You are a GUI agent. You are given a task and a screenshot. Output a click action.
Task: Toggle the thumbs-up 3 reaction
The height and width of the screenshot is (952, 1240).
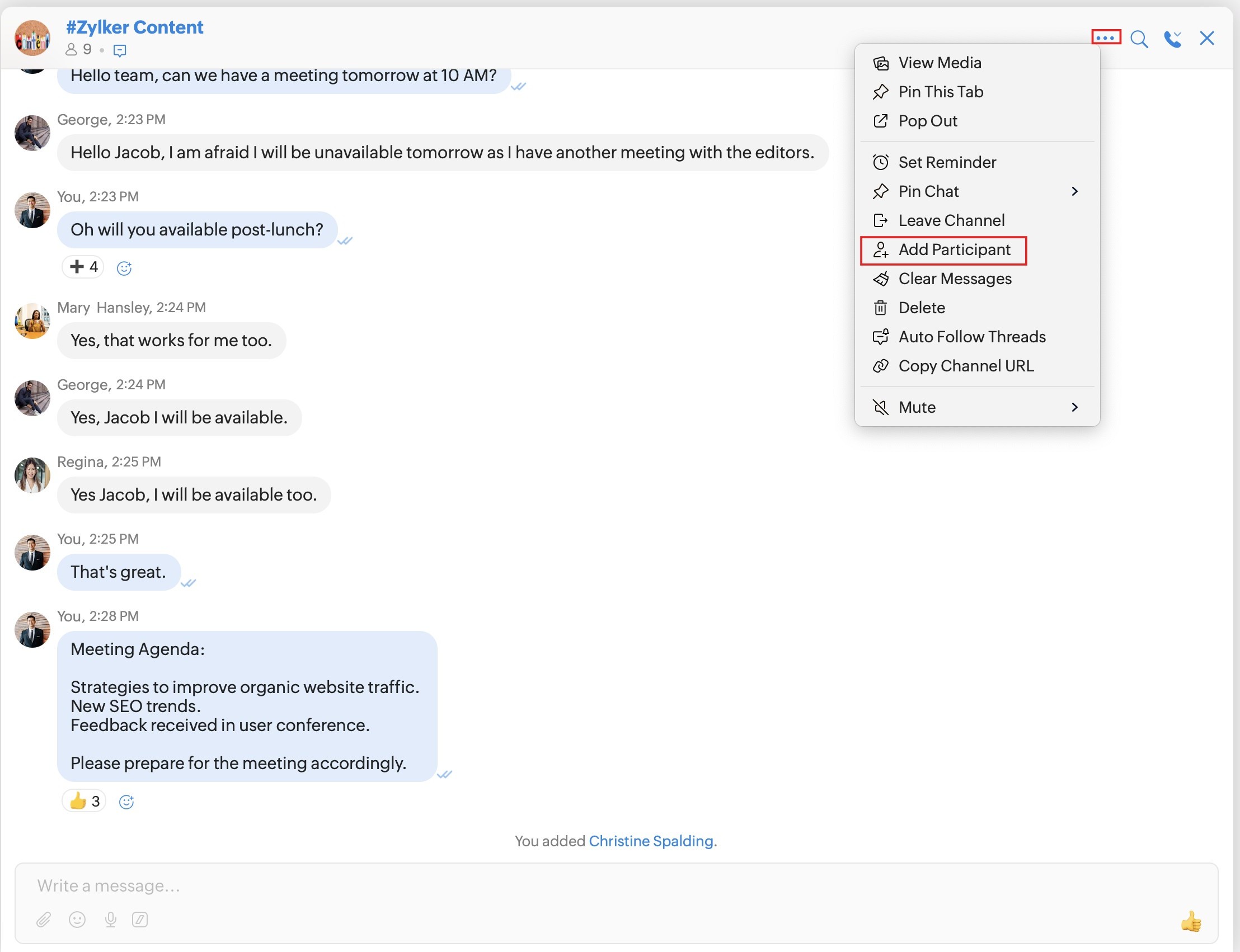[x=84, y=801]
